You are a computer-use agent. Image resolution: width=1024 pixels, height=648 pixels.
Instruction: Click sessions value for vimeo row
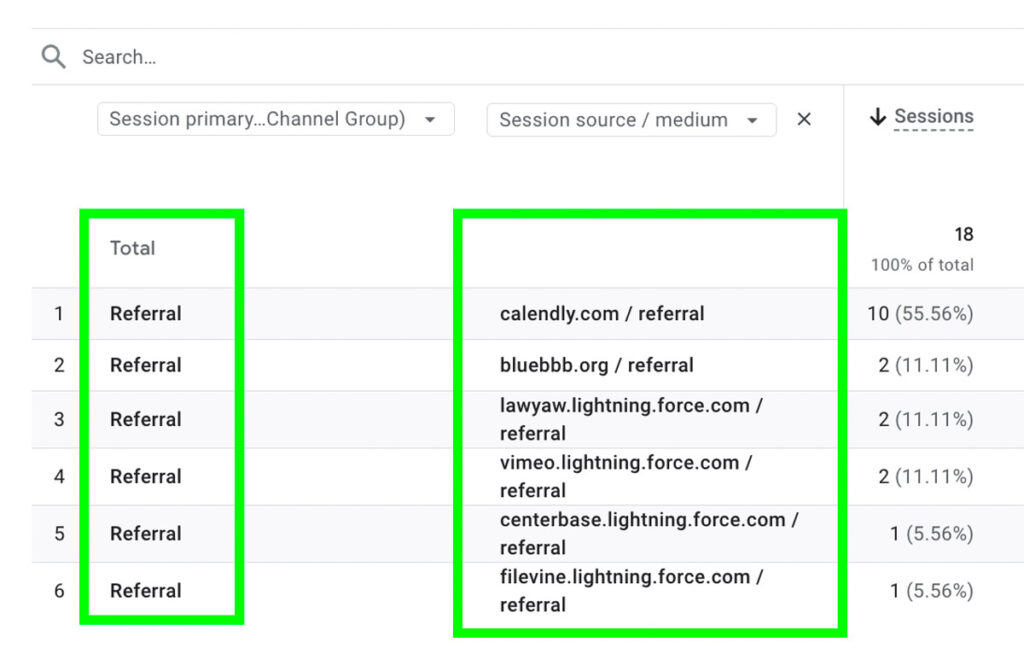click(x=925, y=477)
